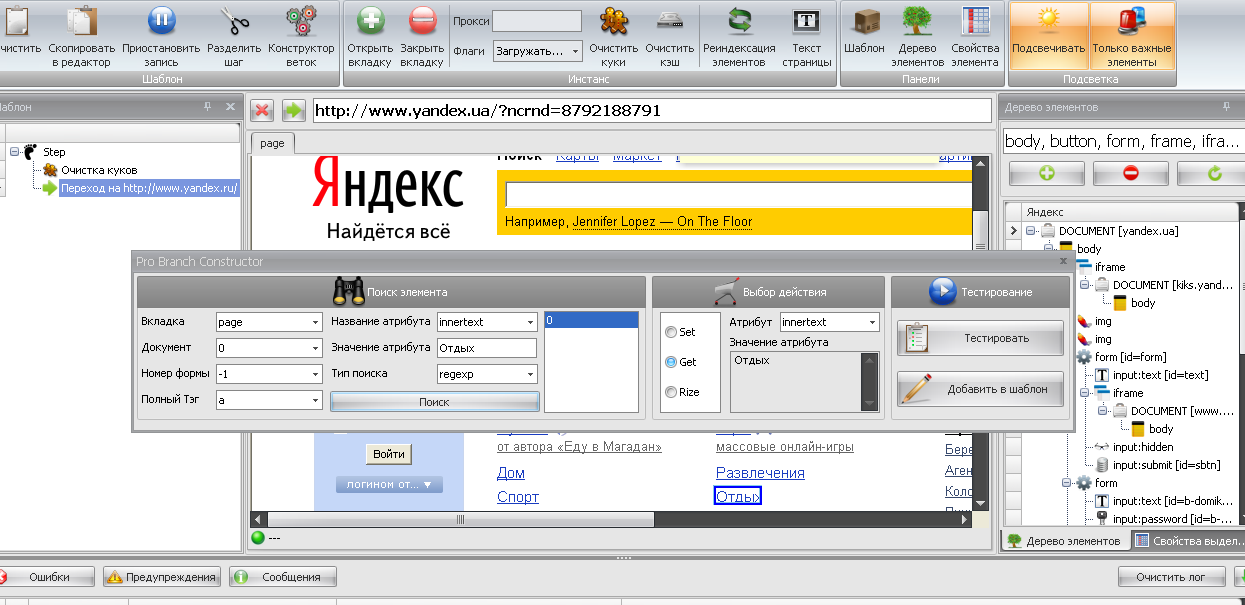Click Очистить лог button

[x=1172, y=577]
